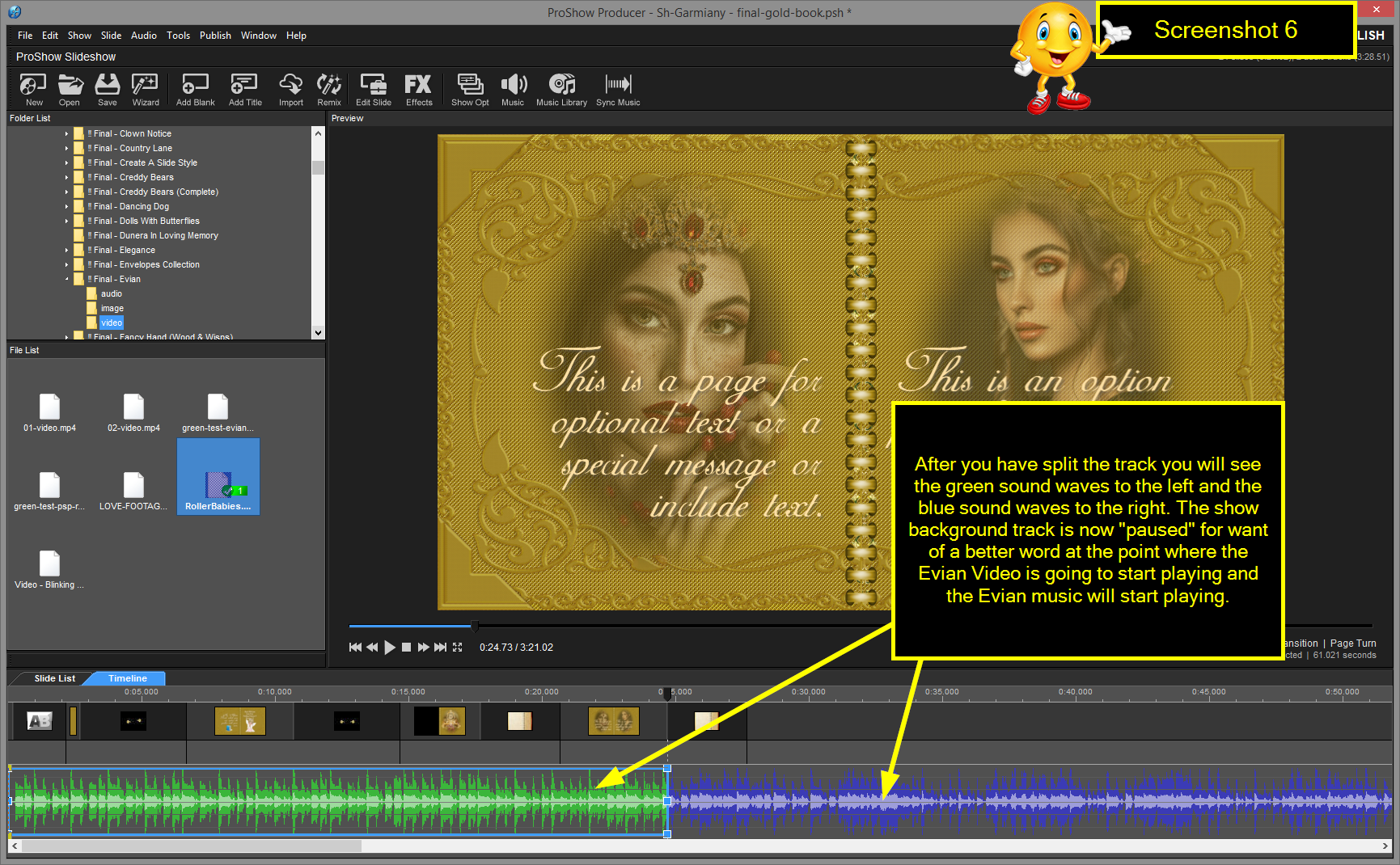Open the Show menu
Viewport: 1400px width, 865px height.
[x=79, y=36]
